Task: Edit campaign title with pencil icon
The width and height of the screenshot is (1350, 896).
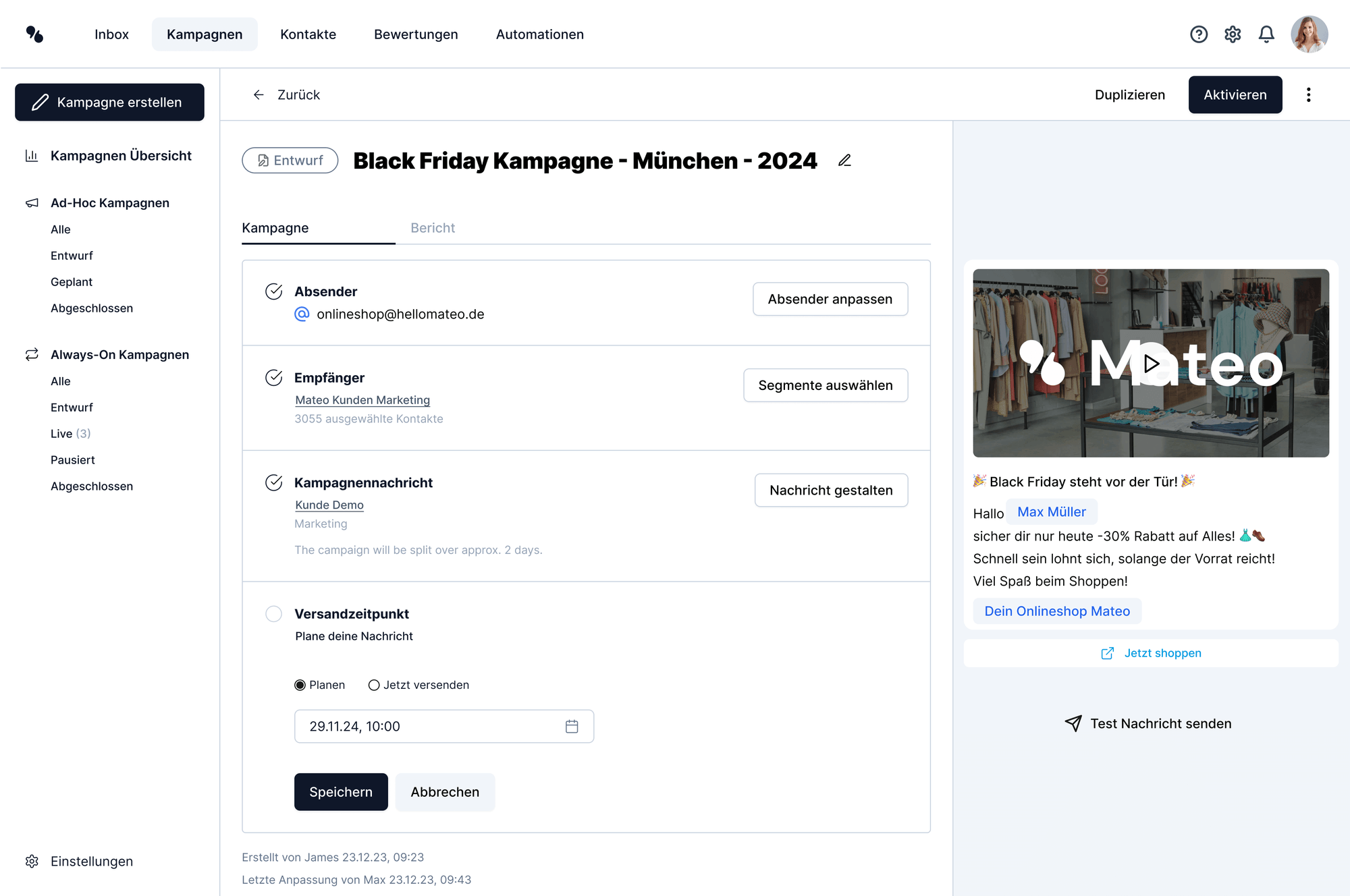Action: click(x=844, y=161)
